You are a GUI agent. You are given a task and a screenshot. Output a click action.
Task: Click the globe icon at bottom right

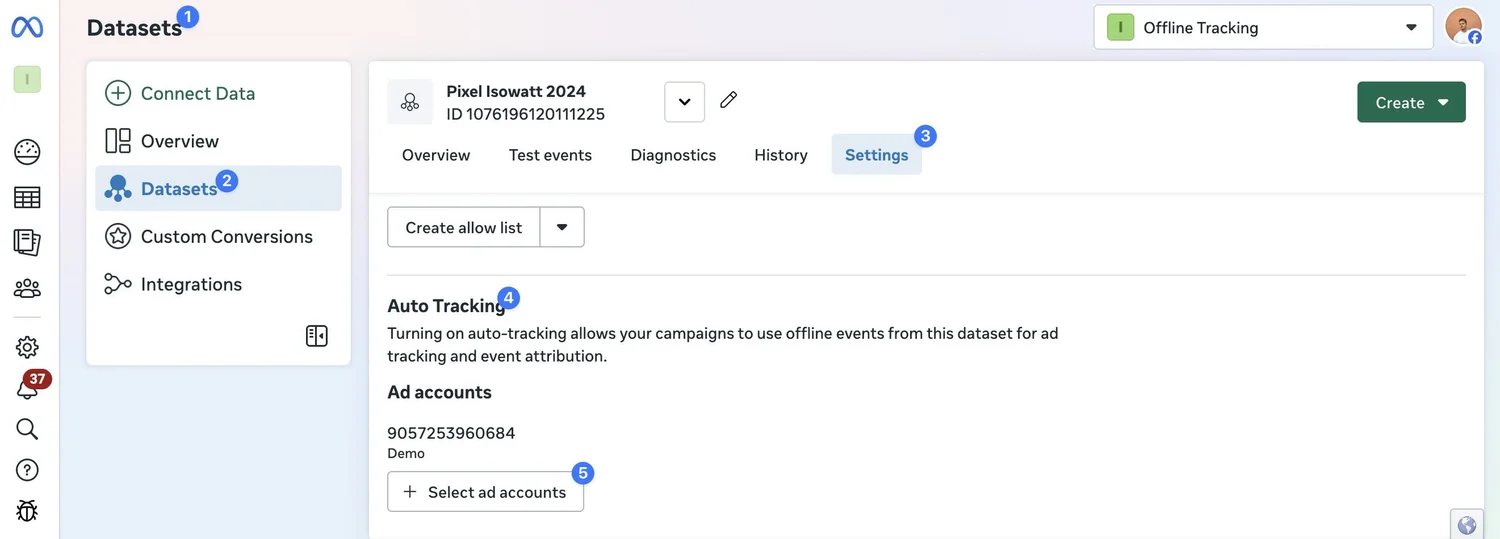point(1467,525)
